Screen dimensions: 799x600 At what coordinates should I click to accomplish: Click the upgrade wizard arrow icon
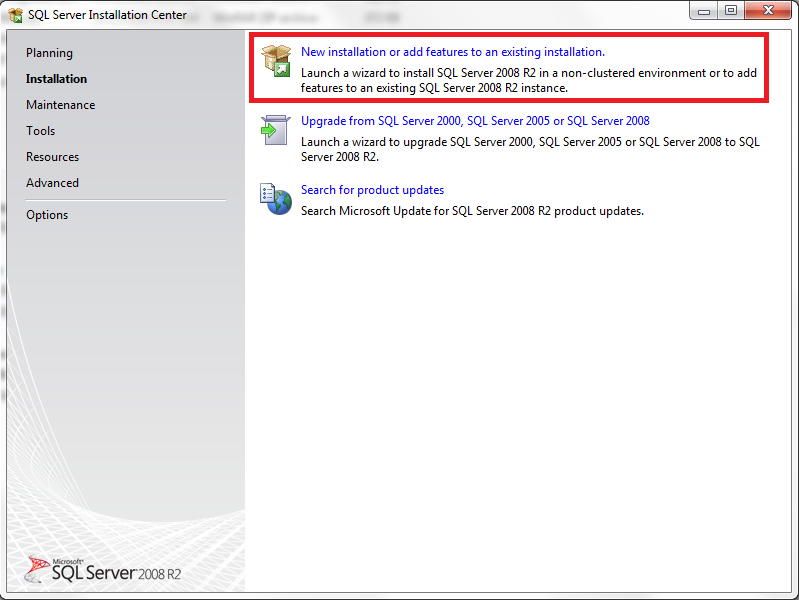pos(276,130)
